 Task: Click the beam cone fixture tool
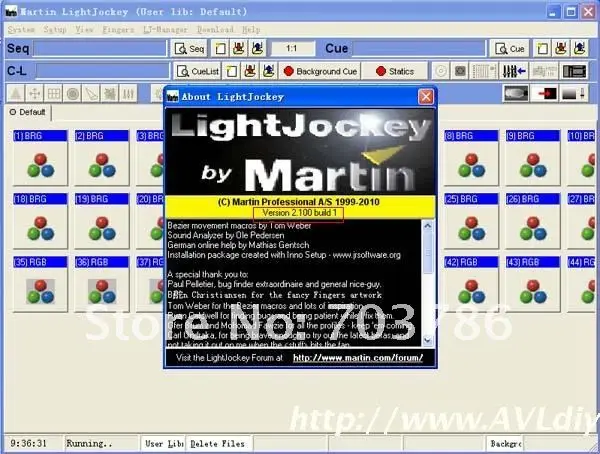coord(91,93)
